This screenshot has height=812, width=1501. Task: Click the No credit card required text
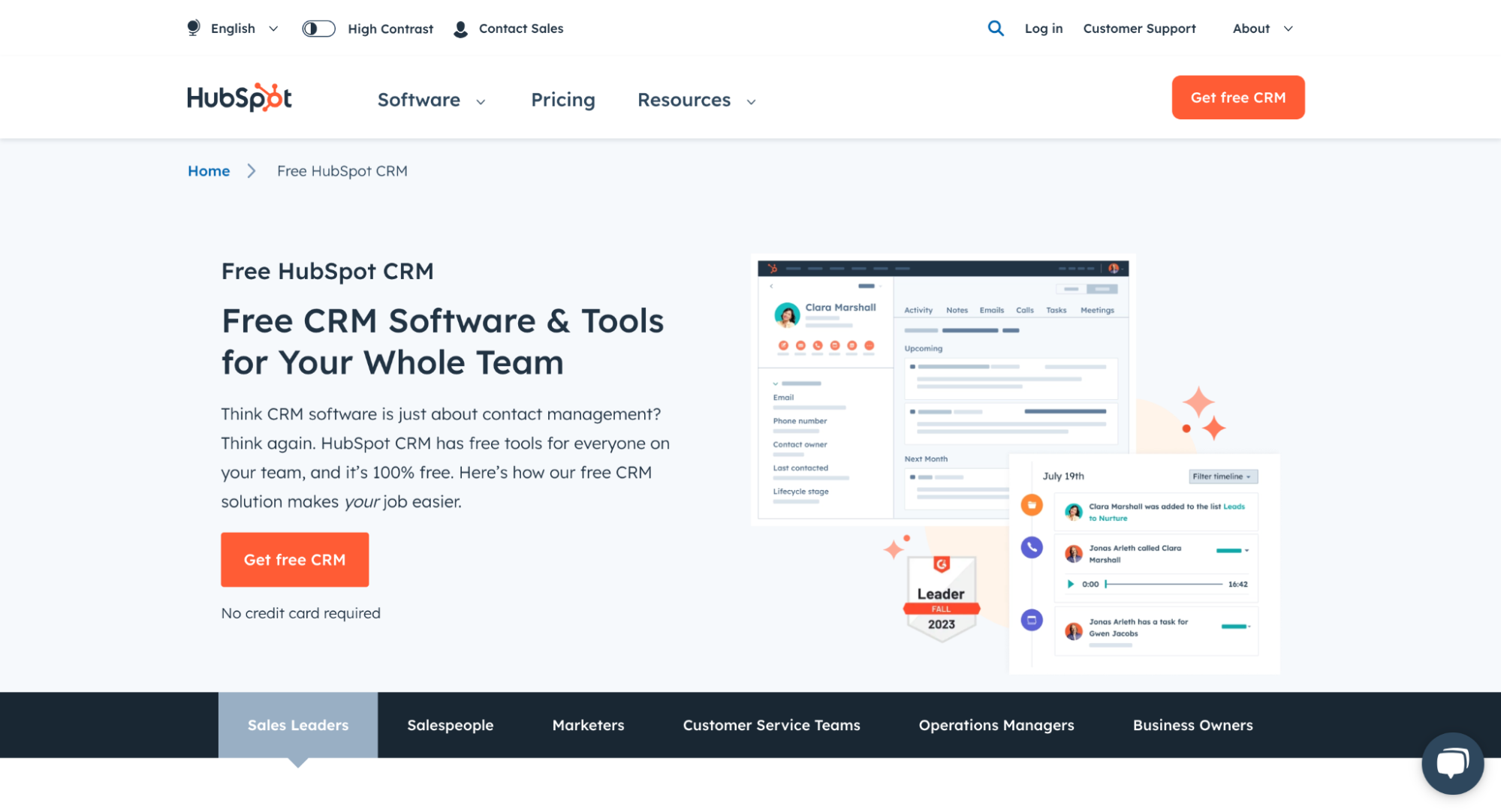[301, 613]
